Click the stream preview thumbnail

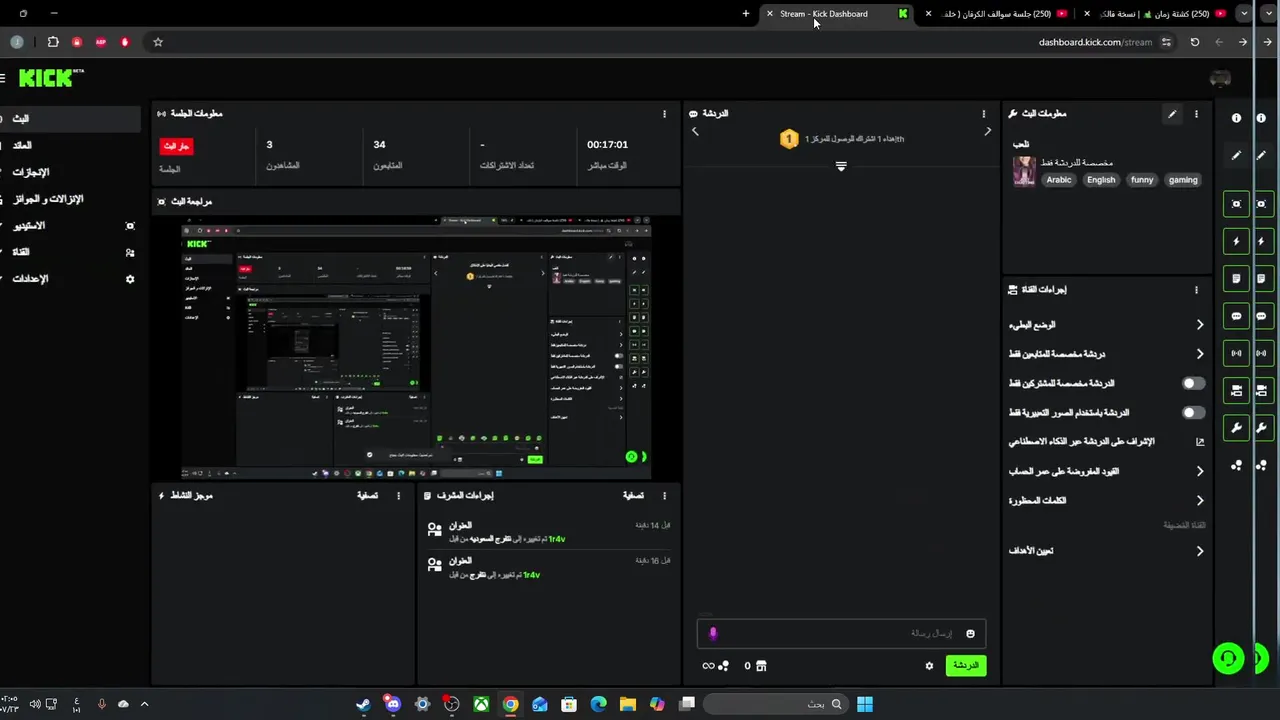pos(416,347)
